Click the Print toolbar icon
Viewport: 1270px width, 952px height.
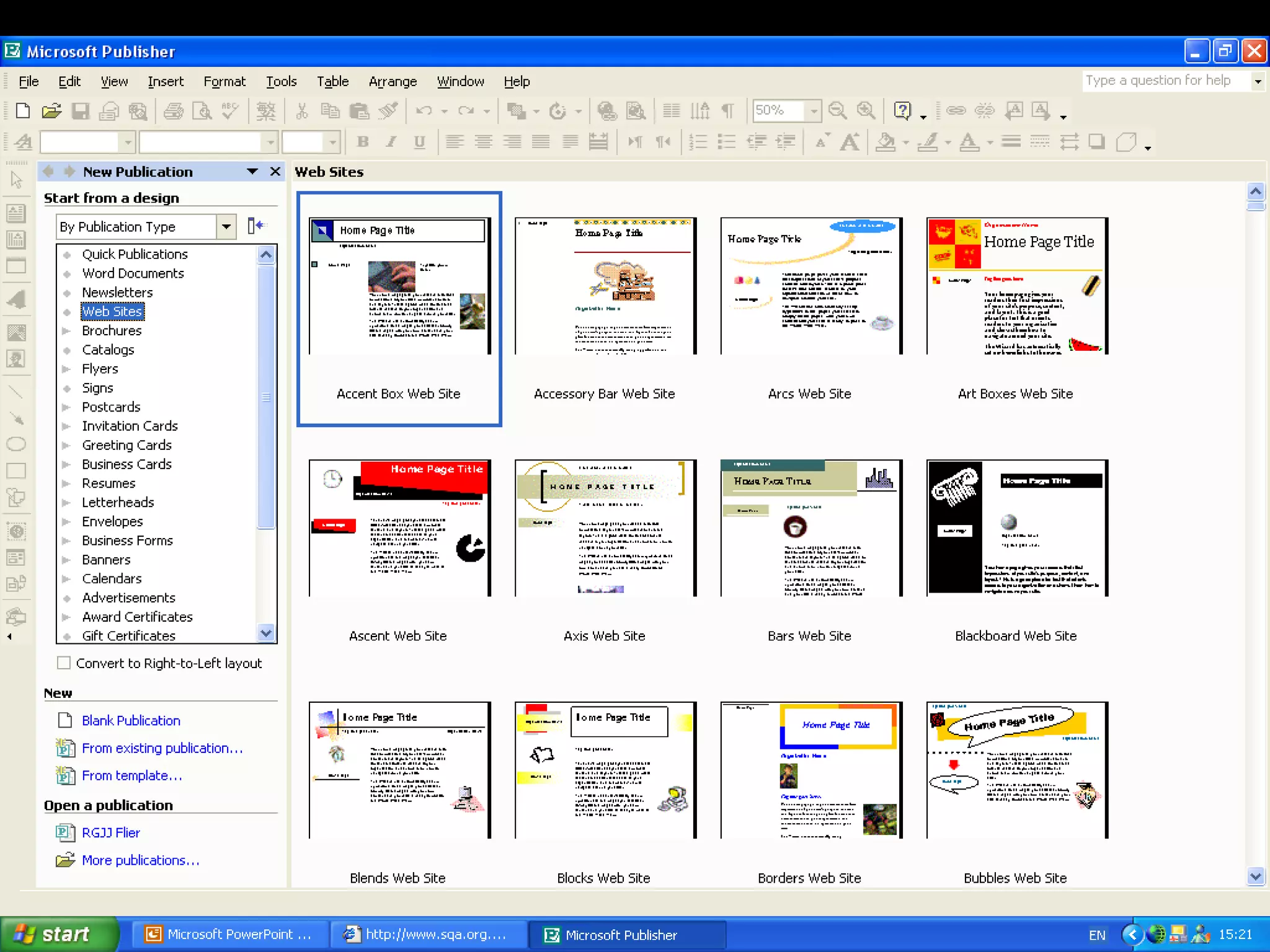173,111
